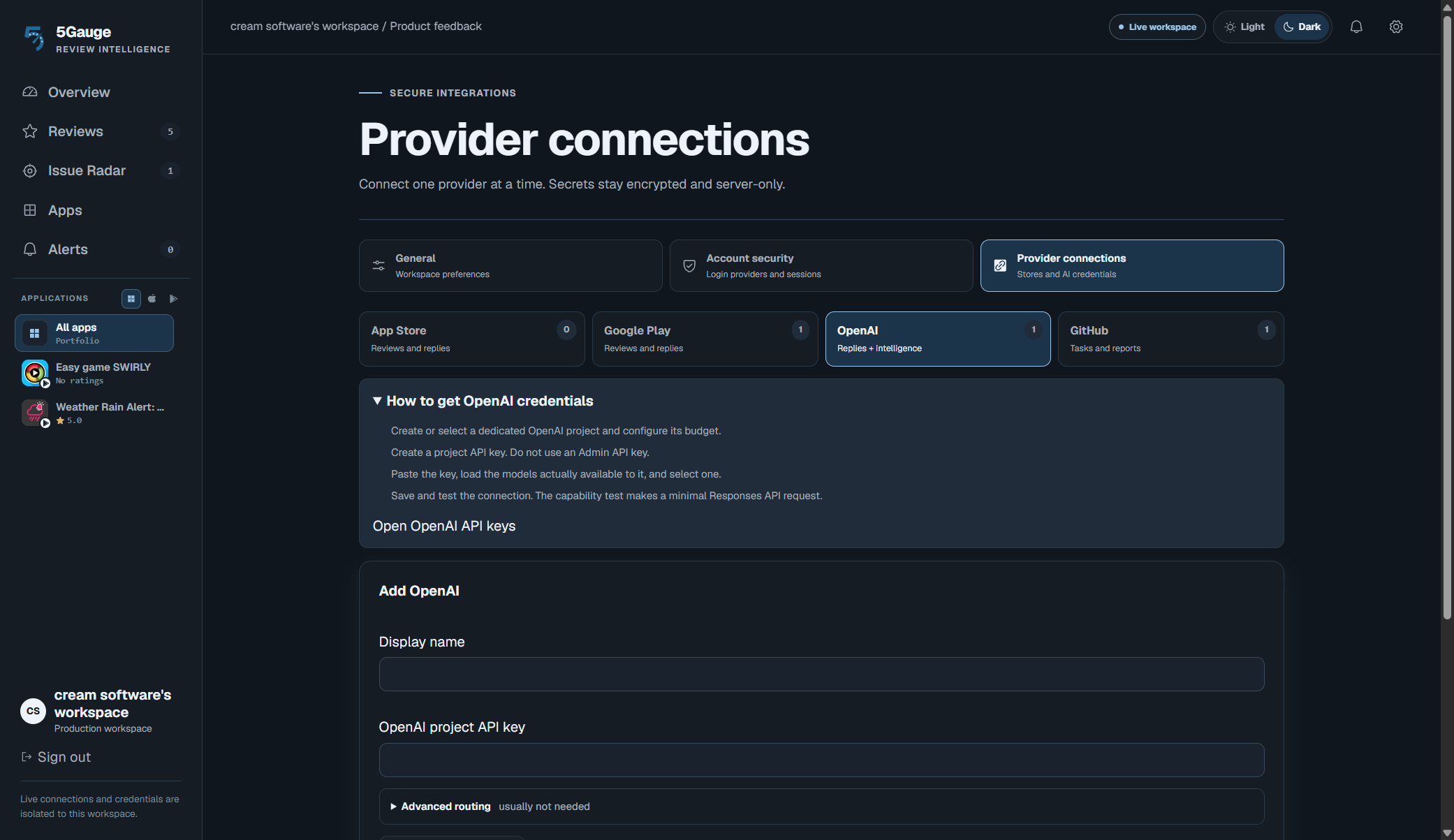Click the "Connect one provider at a time" subtitle

pos(572,184)
